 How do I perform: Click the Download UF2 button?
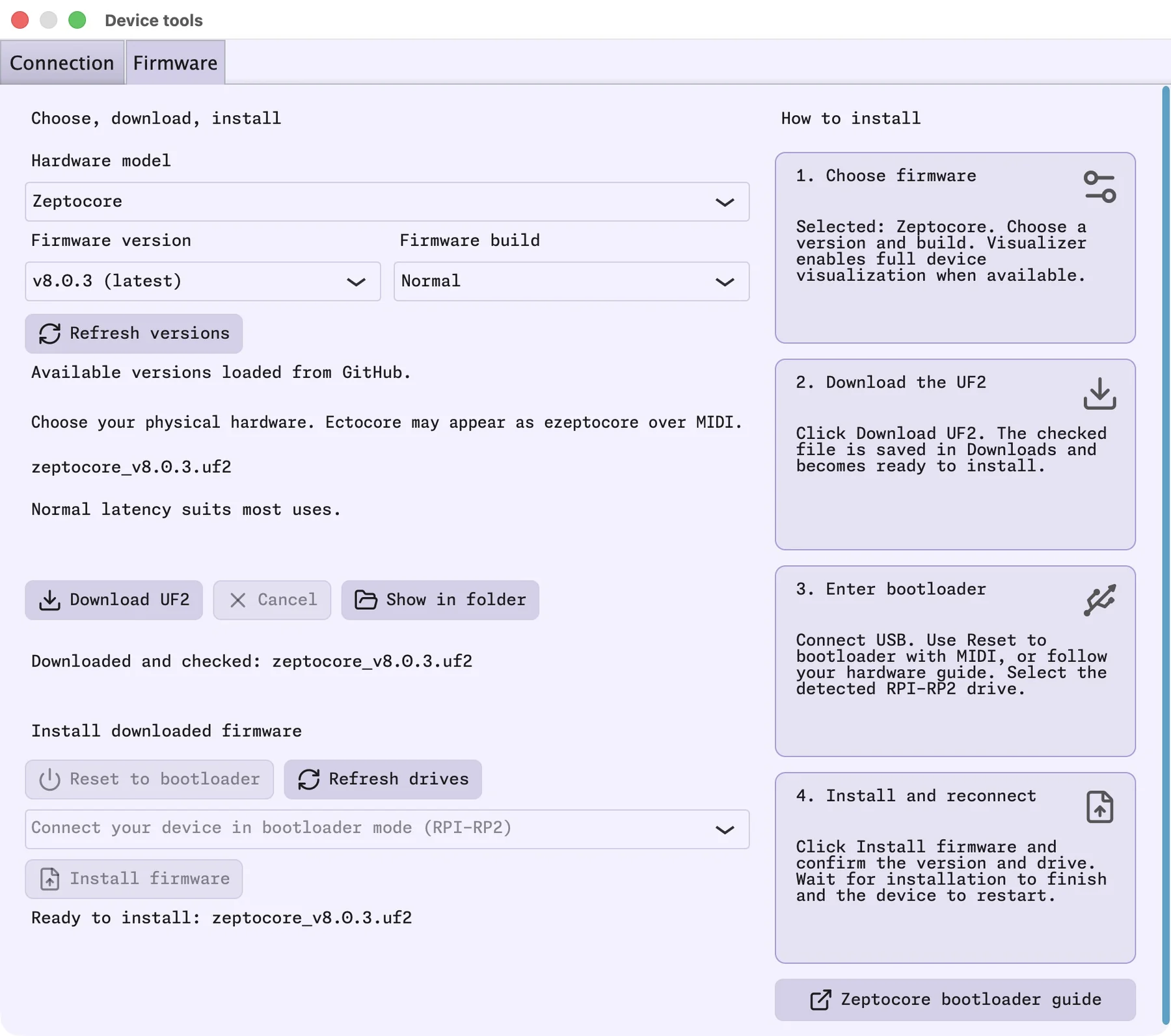pyautogui.click(x=114, y=600)
